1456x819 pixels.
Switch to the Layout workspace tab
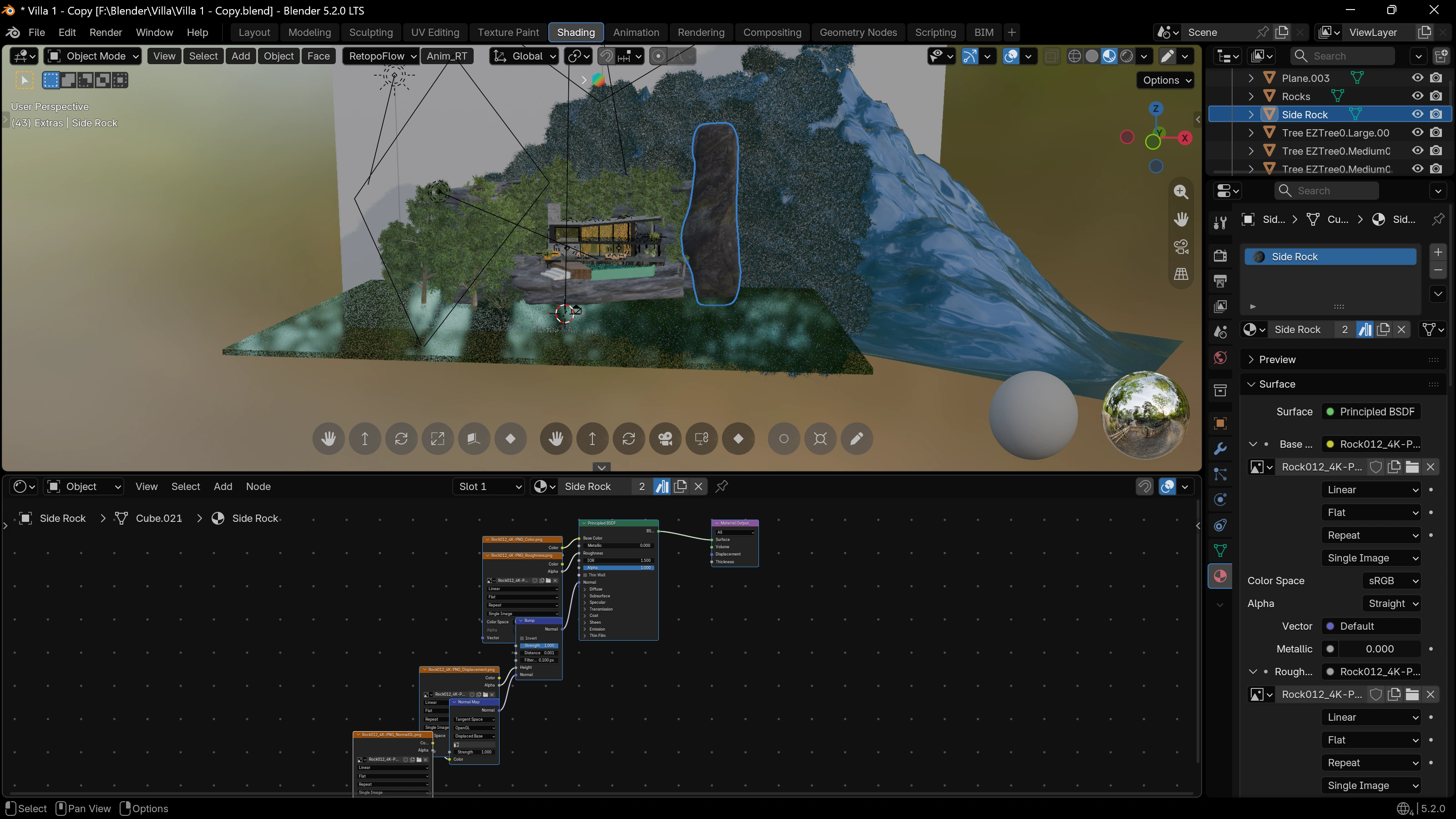click(x=254, y=32)
